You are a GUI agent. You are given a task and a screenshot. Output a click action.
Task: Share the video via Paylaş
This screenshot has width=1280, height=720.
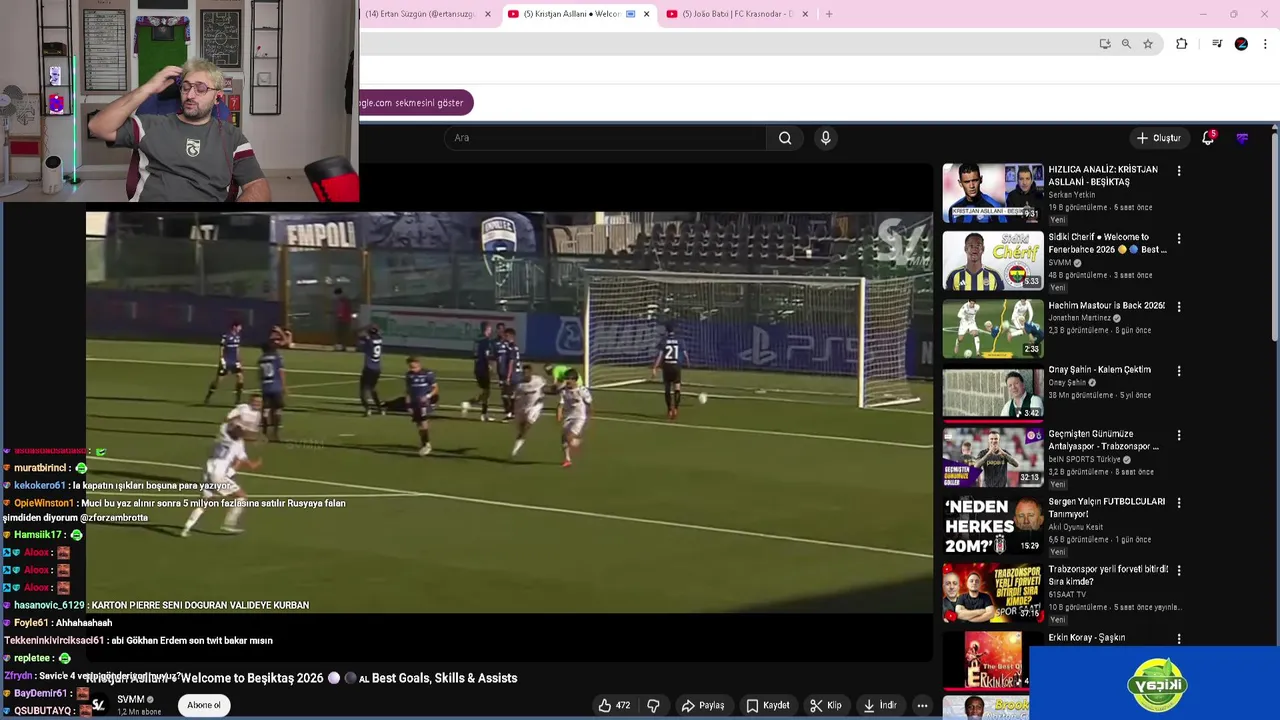pos(703,705)
